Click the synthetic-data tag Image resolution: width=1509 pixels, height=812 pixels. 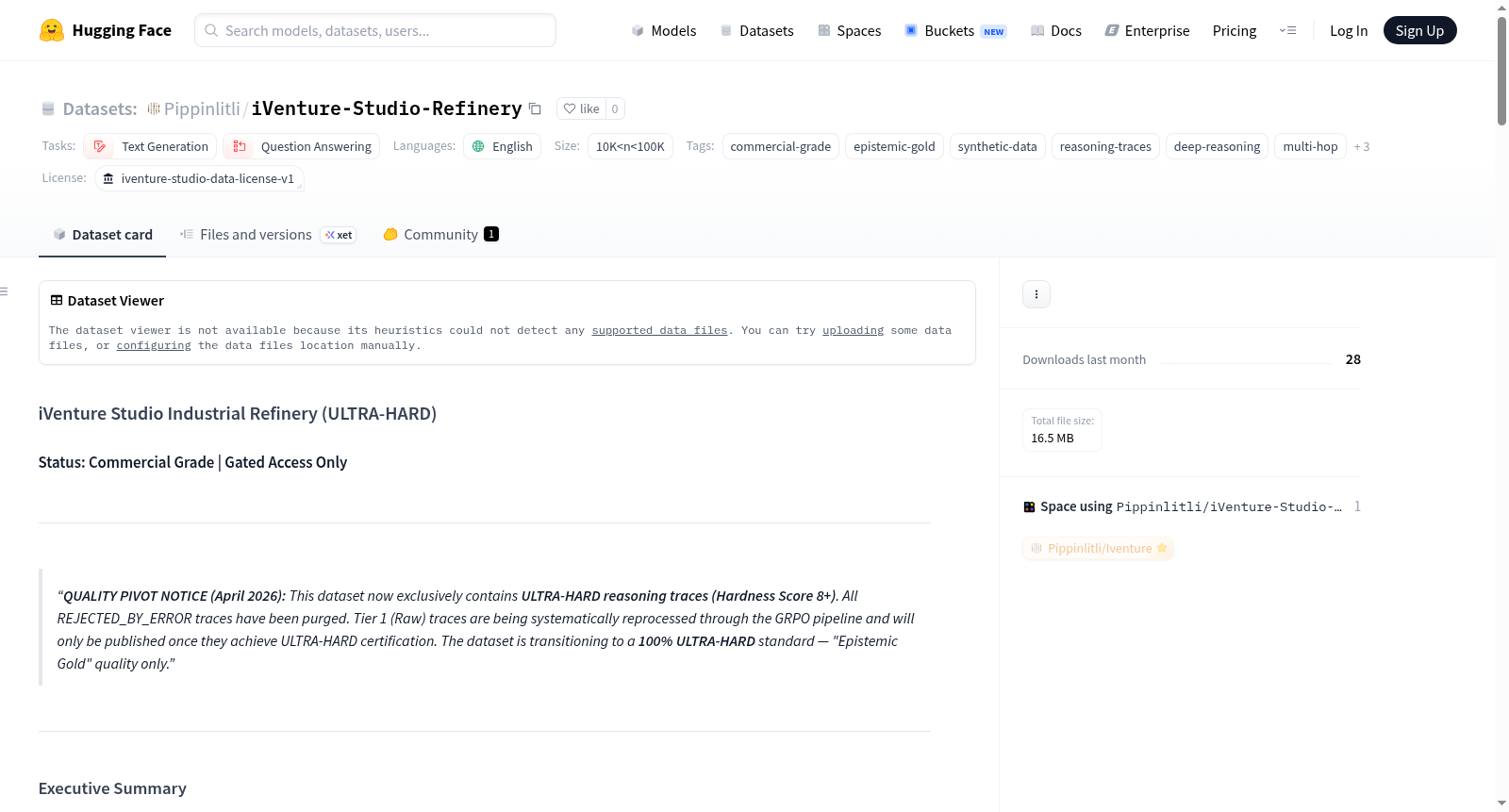click(x=998, y=146)
